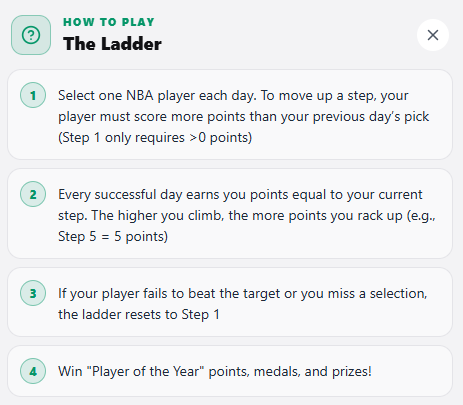This screenshot has width=463, height=405.
Task: Click 'To move up a step' sentence start
Action: click(x=319, y=96)
